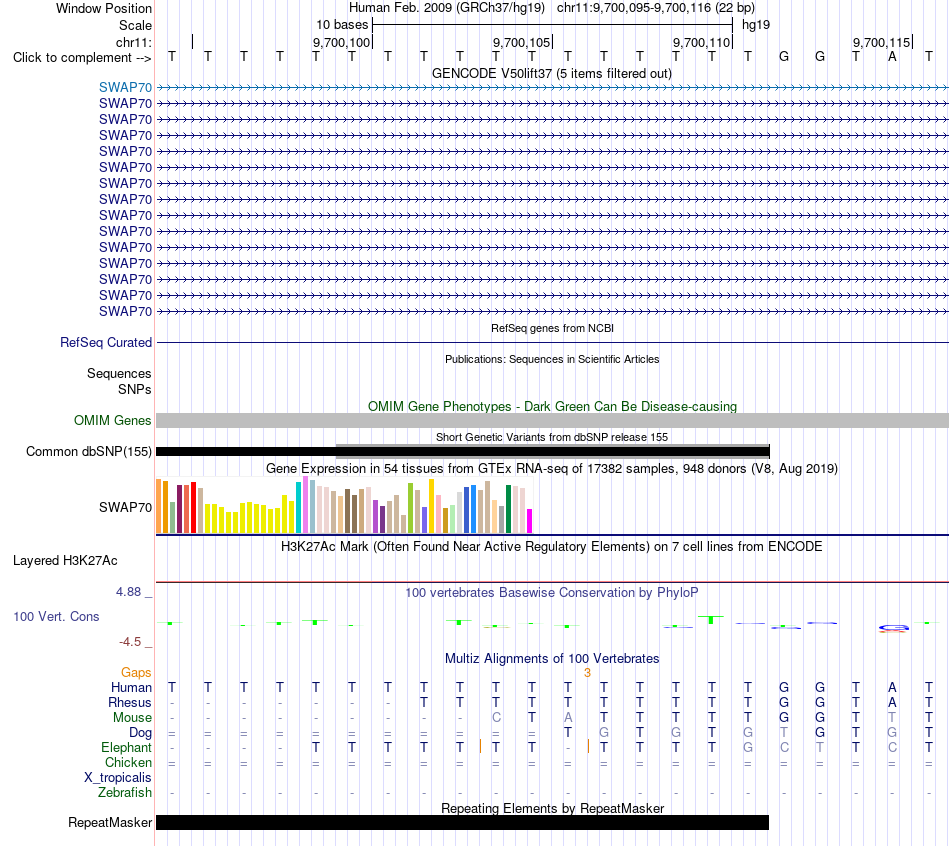Click the 'chr11:9,700,095-9,700,116 (22 bp)' position text
Image resolution: width=950 pixels, height=846 pixels.
tap(656, 8)
